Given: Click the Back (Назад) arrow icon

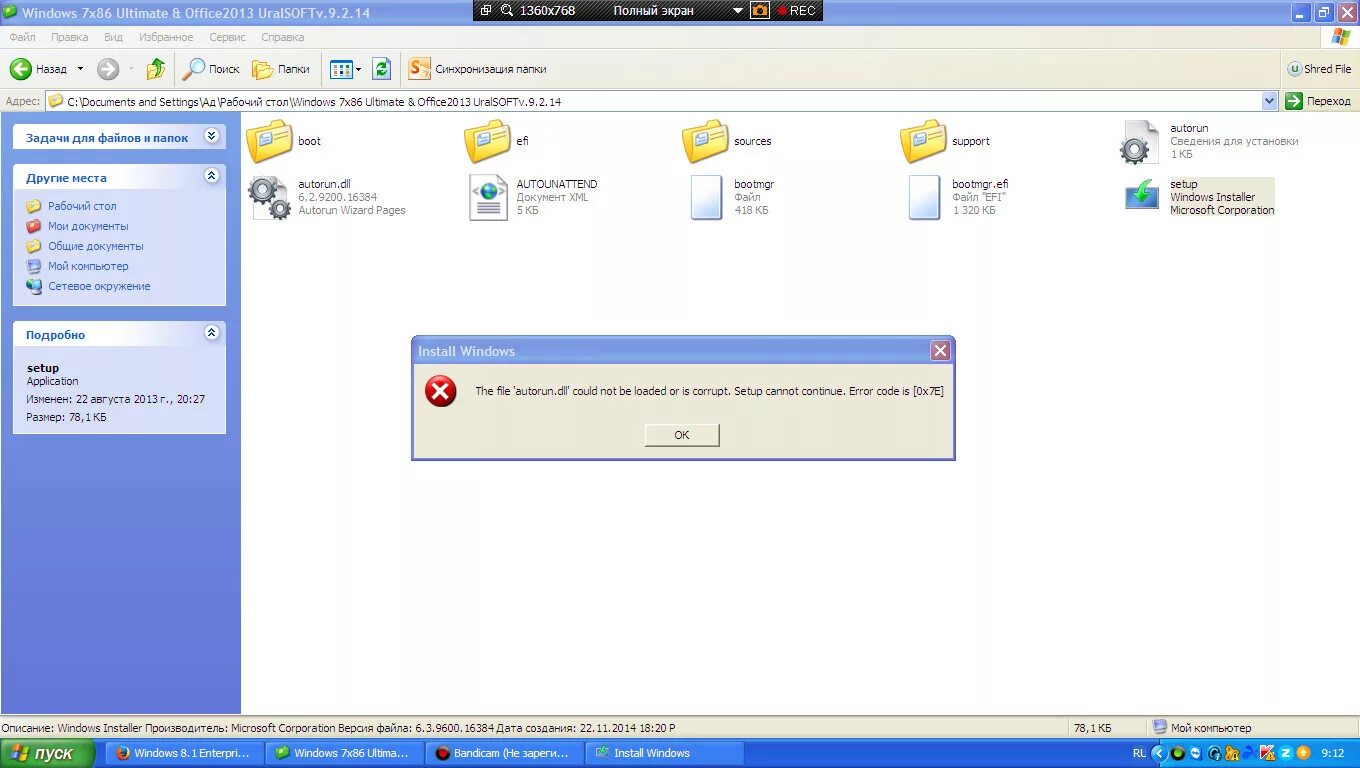Looking at the screenshot, I should pos(21,69).
